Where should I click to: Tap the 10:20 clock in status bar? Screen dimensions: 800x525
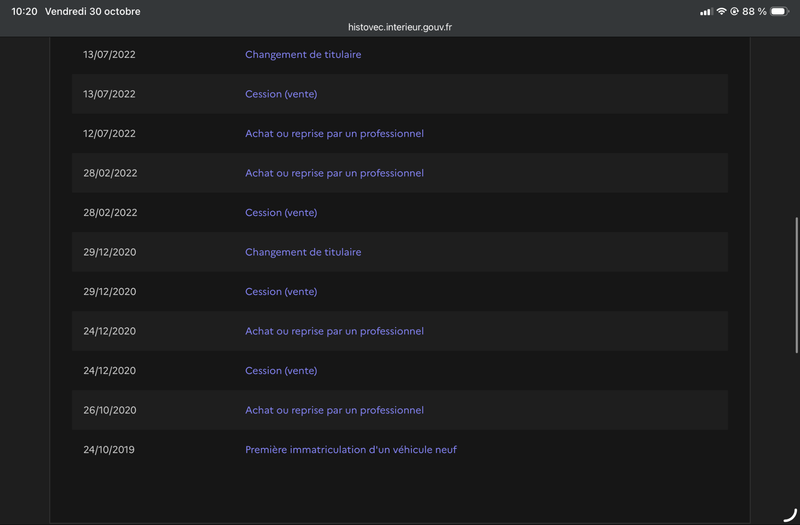coord(24,11)
